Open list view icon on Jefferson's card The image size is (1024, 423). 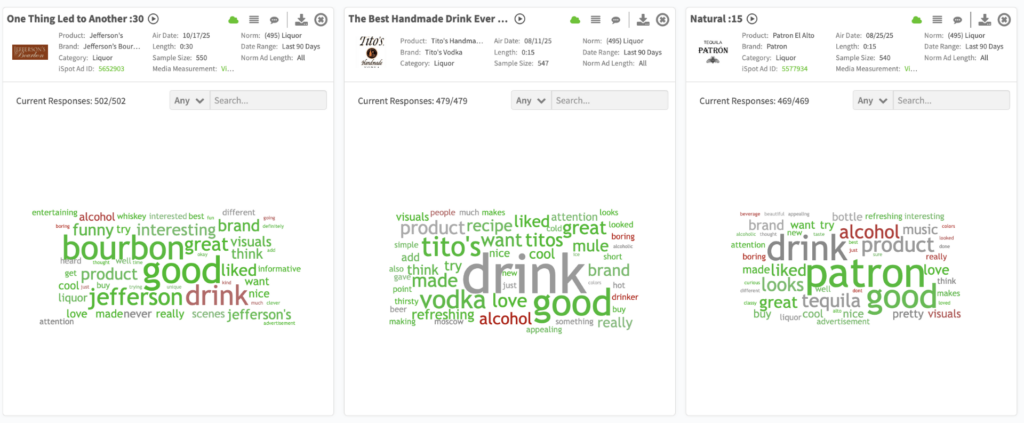point(254,19)
